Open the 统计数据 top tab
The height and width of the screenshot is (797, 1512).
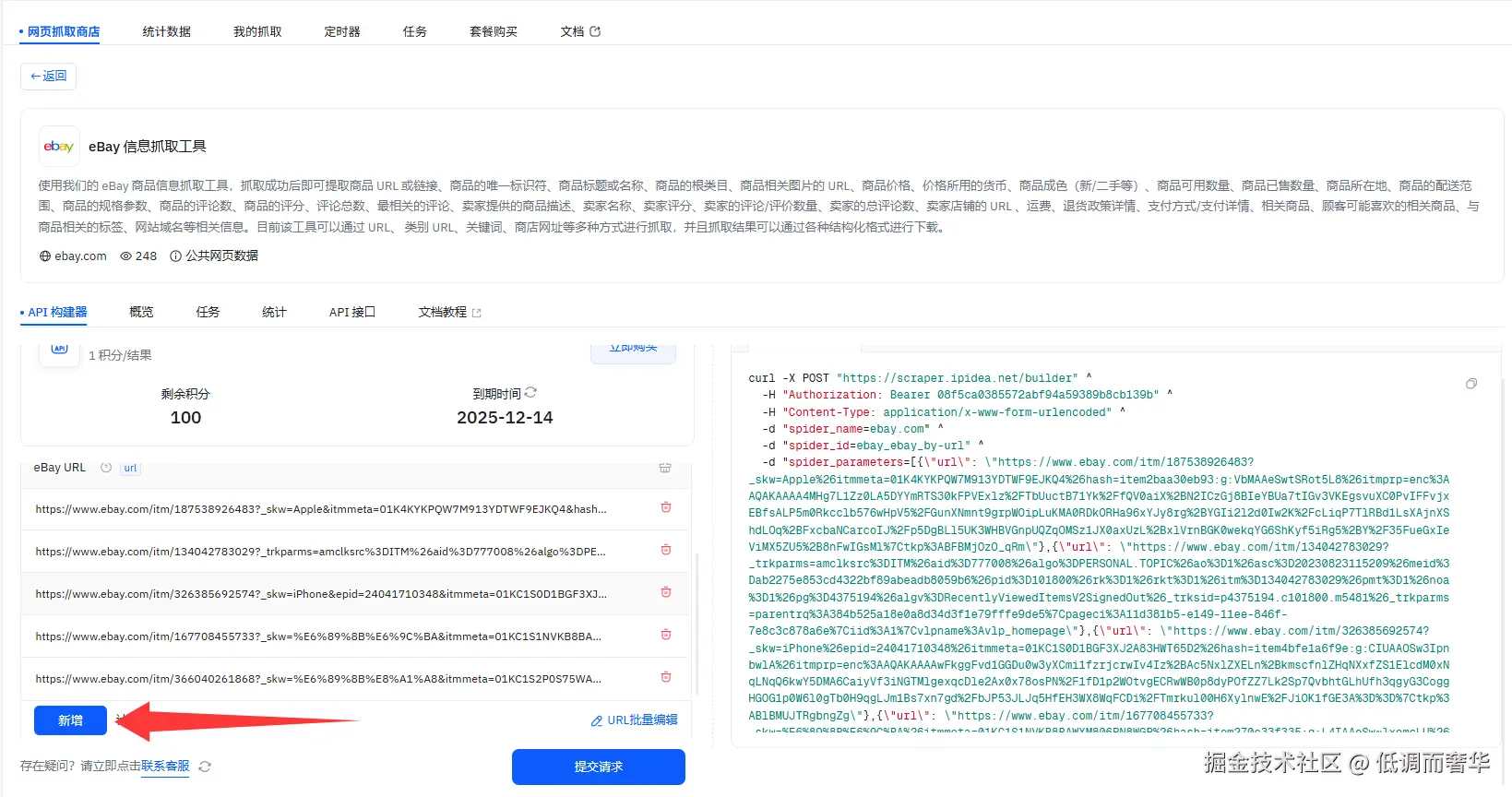click(167, 31)
